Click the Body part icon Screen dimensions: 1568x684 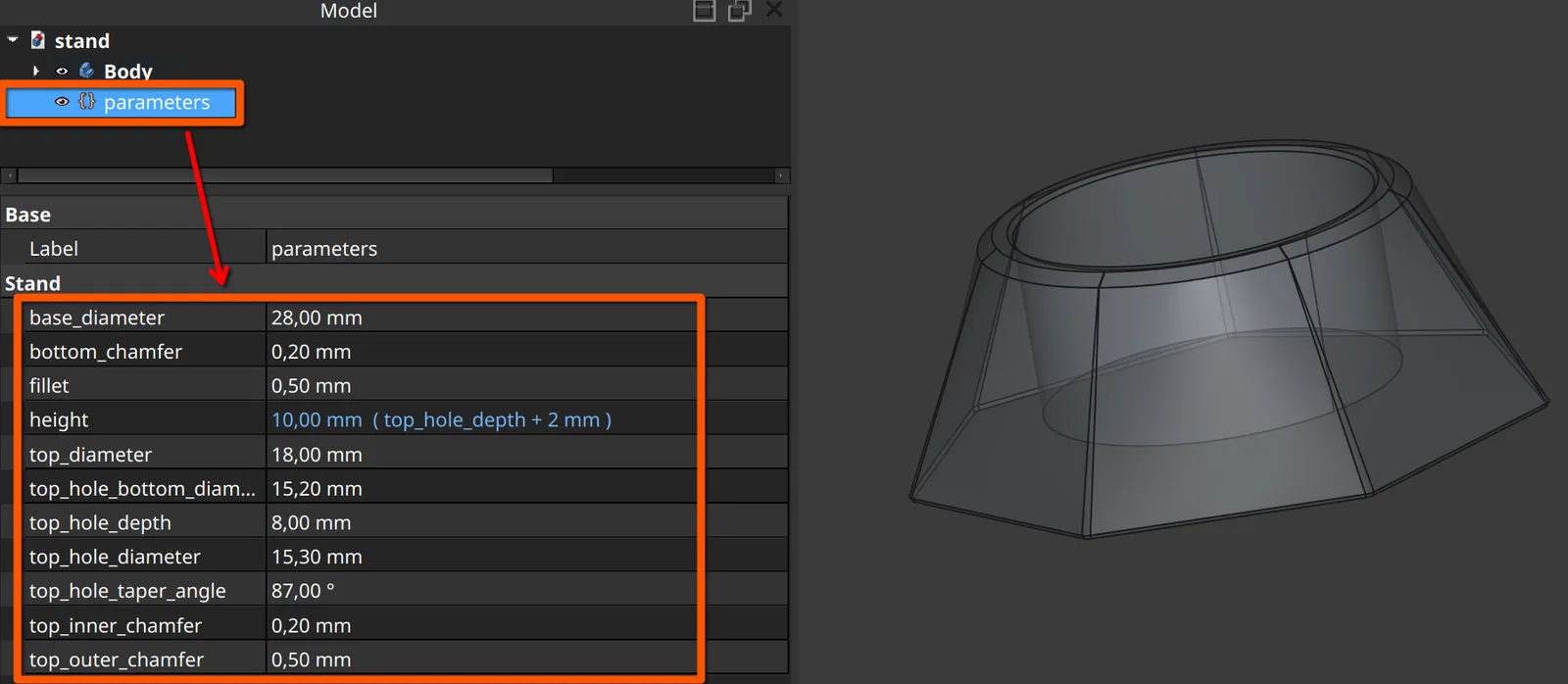tap(87, 71)
